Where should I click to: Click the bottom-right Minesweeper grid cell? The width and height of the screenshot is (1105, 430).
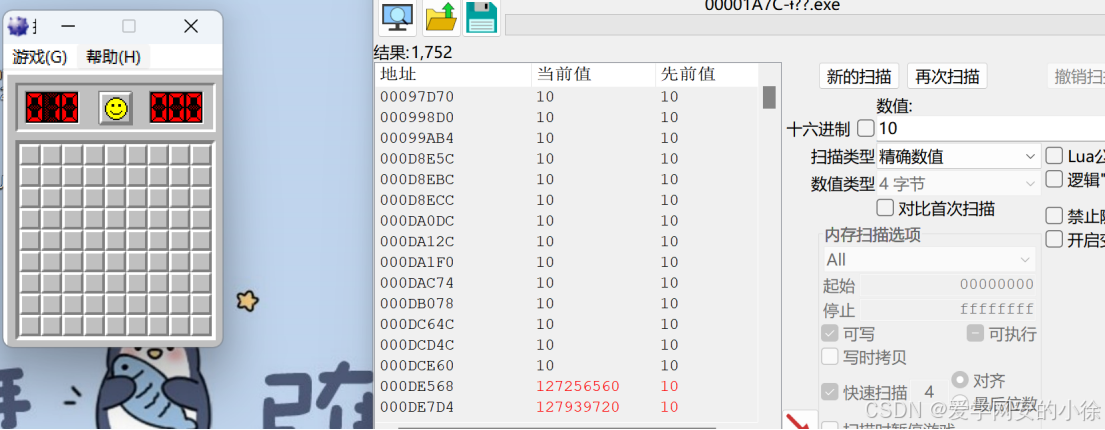tap(201, 326)
